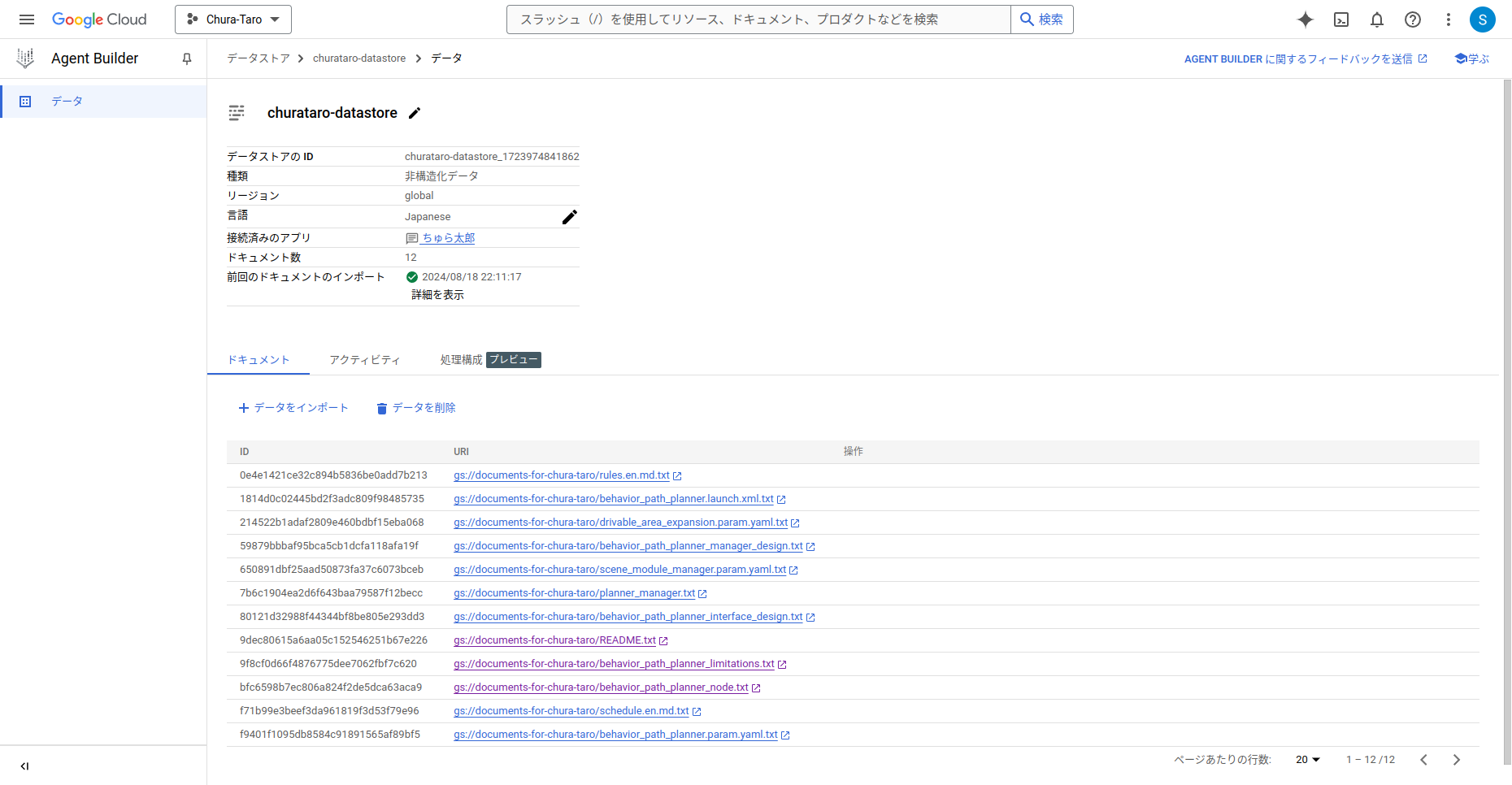Click データをインポート button
The height and width of the screenshot is (785, 1512).
tap(293, 408)
